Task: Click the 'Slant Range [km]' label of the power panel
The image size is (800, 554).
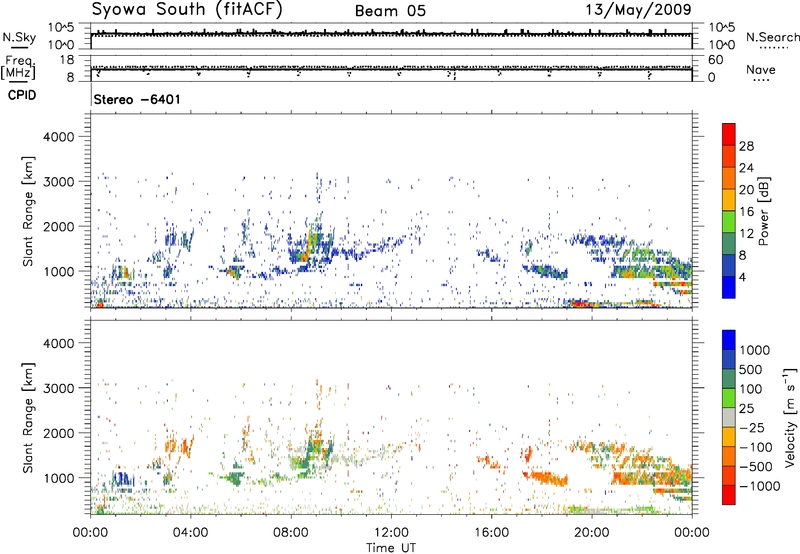Action: coord(28,211)
